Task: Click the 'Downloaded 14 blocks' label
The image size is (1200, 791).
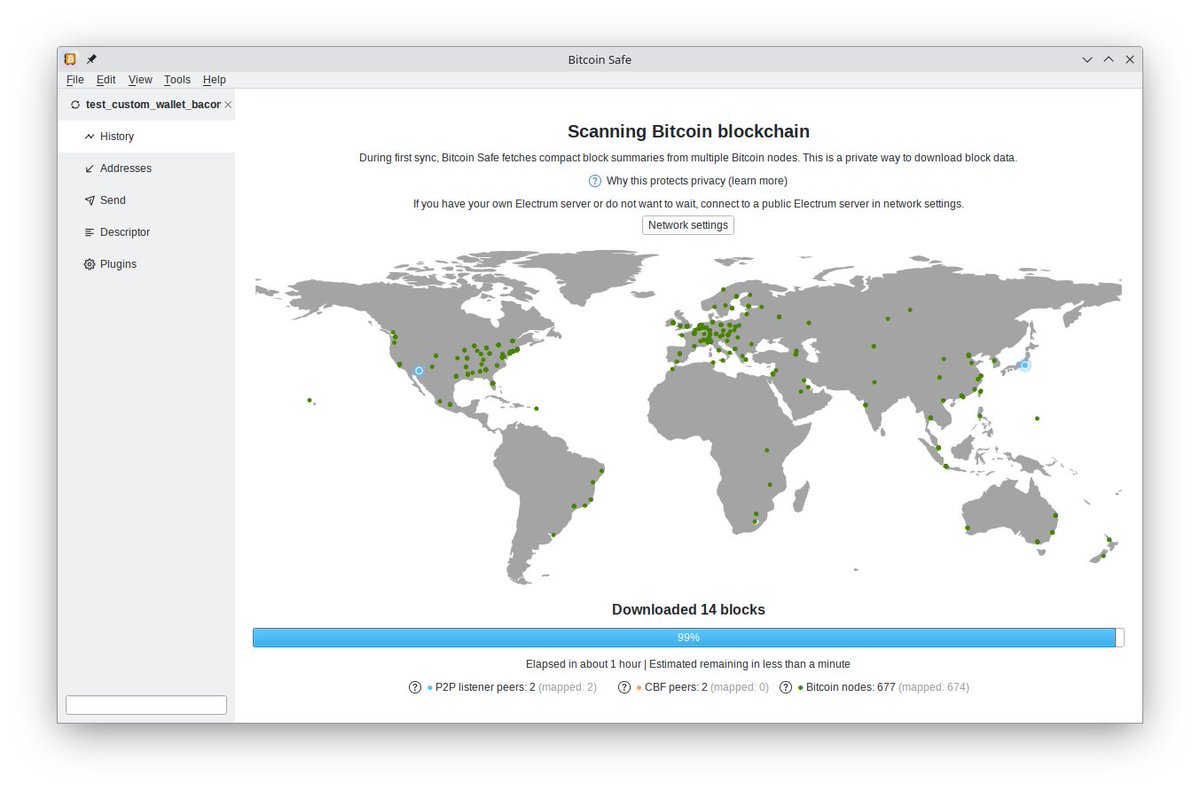Action: [688, 609]
